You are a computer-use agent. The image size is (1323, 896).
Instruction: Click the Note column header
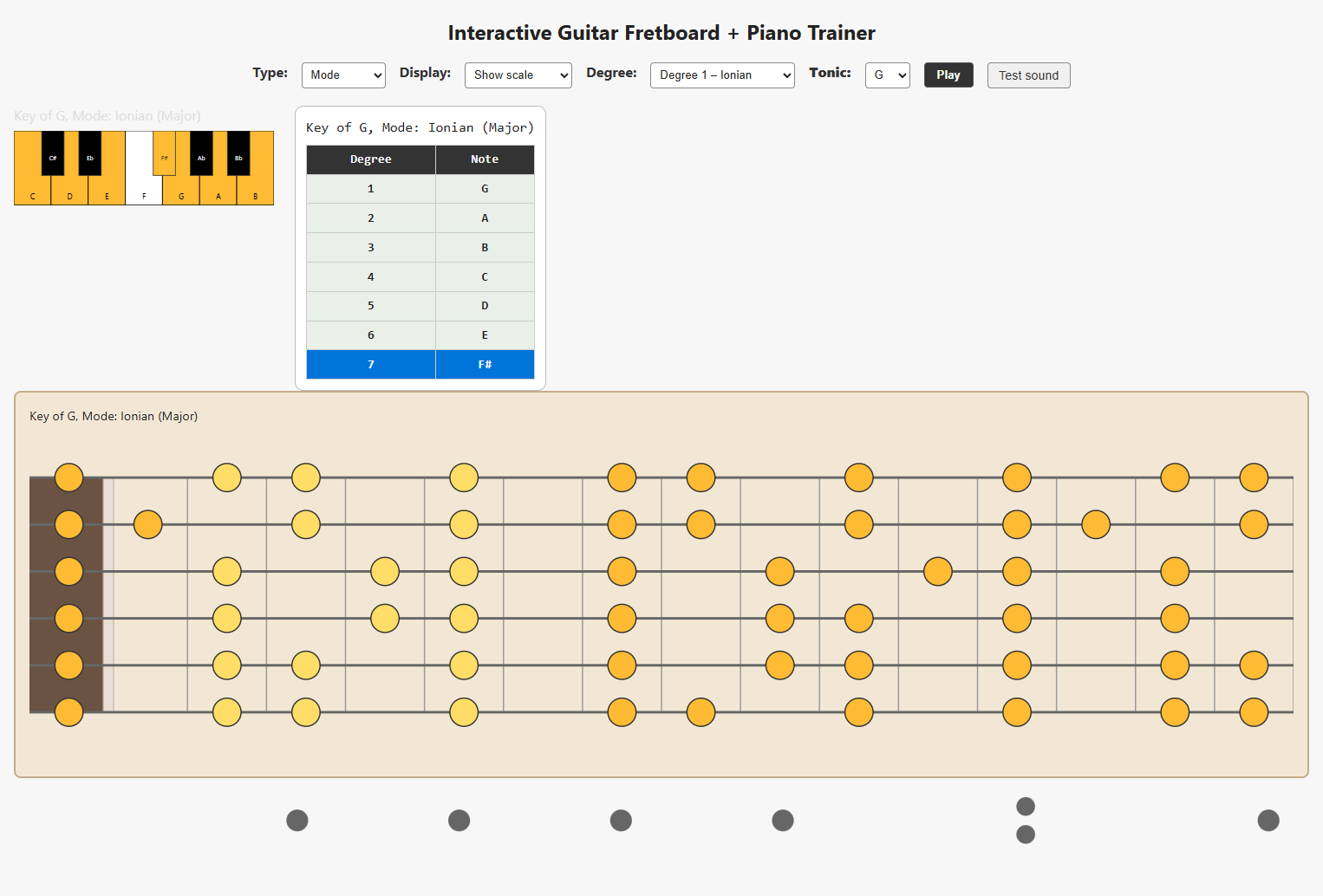485,159
